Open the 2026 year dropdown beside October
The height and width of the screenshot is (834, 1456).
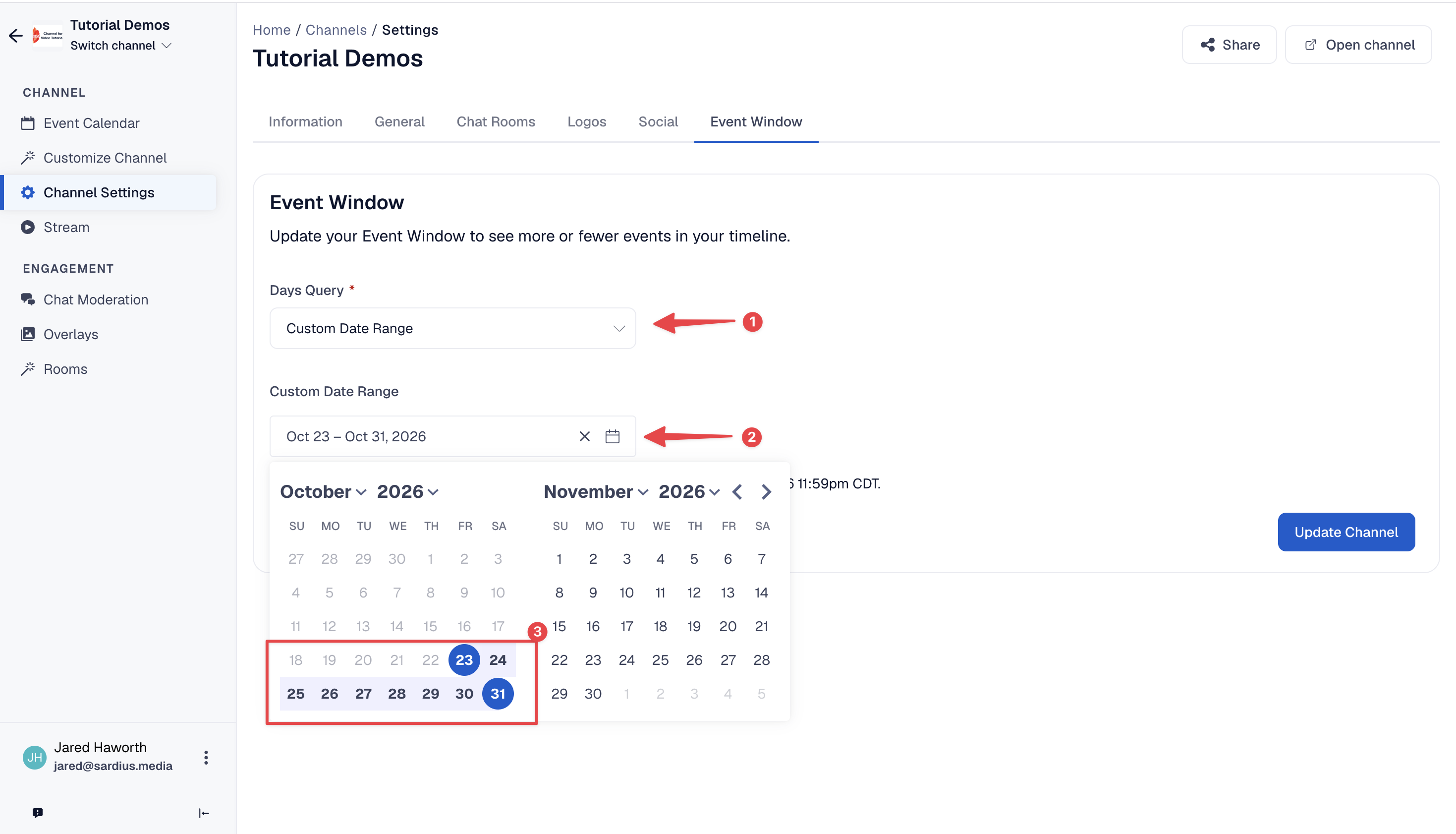click(x=407, y=492)
